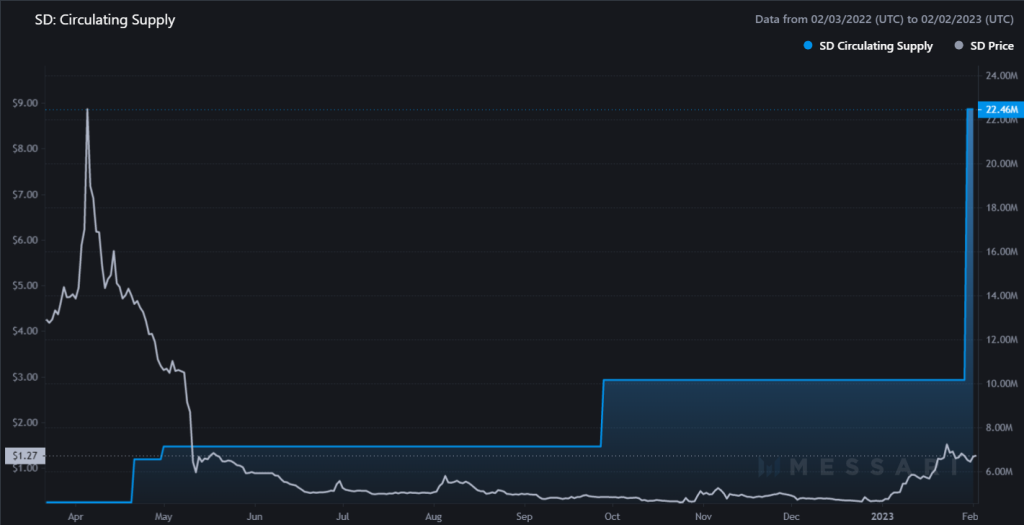The height and width of the screenshot is (525, 1024).
Task: Click the April price peak on the chart
Action: [88, 110]
